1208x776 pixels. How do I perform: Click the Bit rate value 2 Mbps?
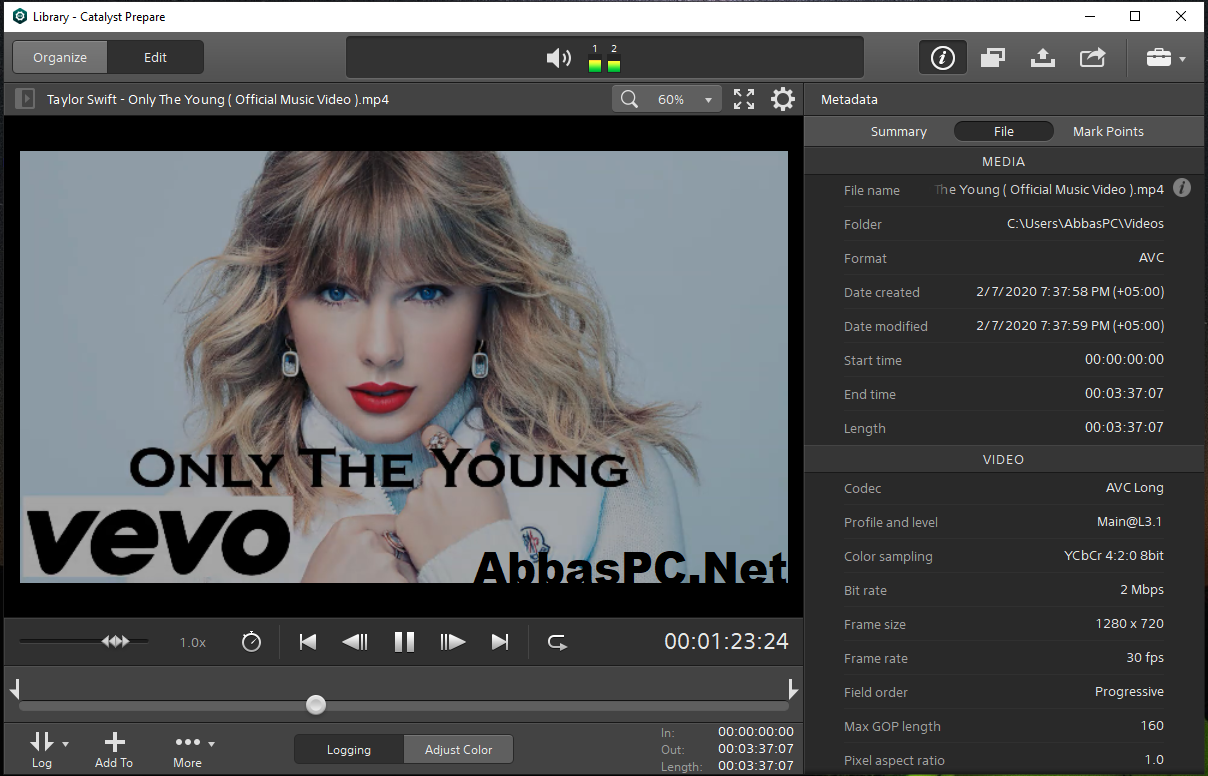[x=1142, y=590]
